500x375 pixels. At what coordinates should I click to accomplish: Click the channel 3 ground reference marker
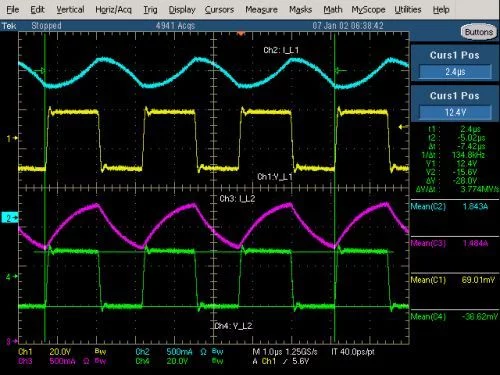(11, 341)
